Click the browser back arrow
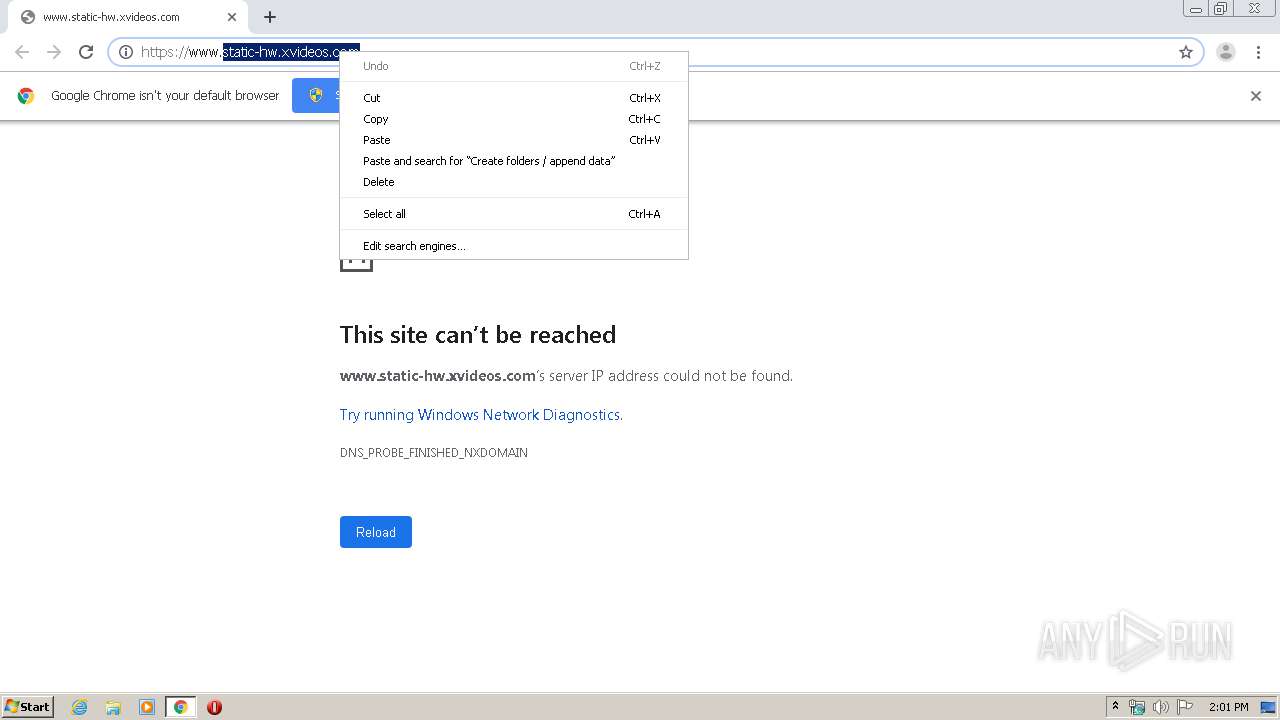Viewport: 1280px width, 720px height. (x=22, y=52)
